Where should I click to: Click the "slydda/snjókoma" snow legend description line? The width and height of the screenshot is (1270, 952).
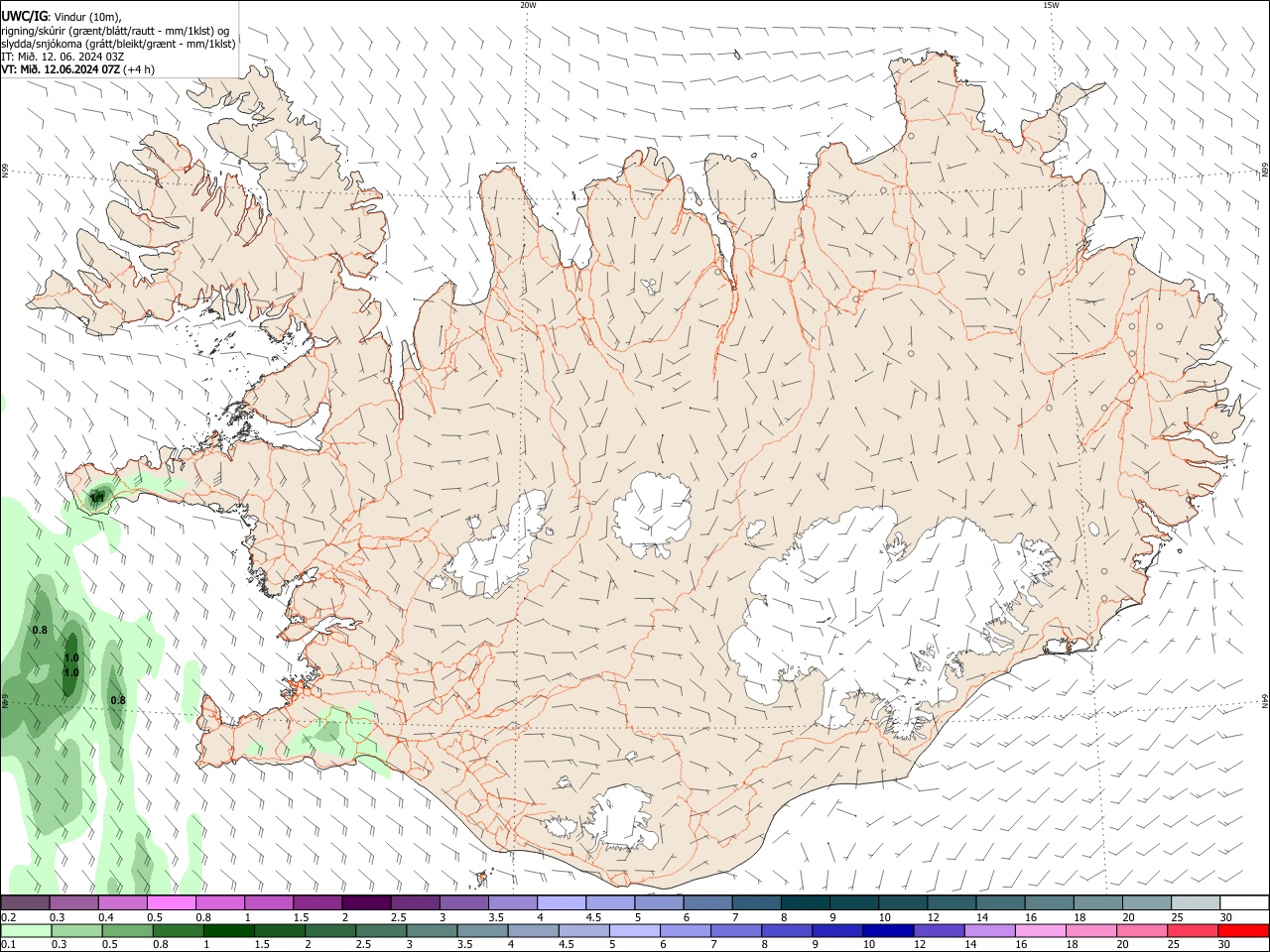tap(118, 43)
